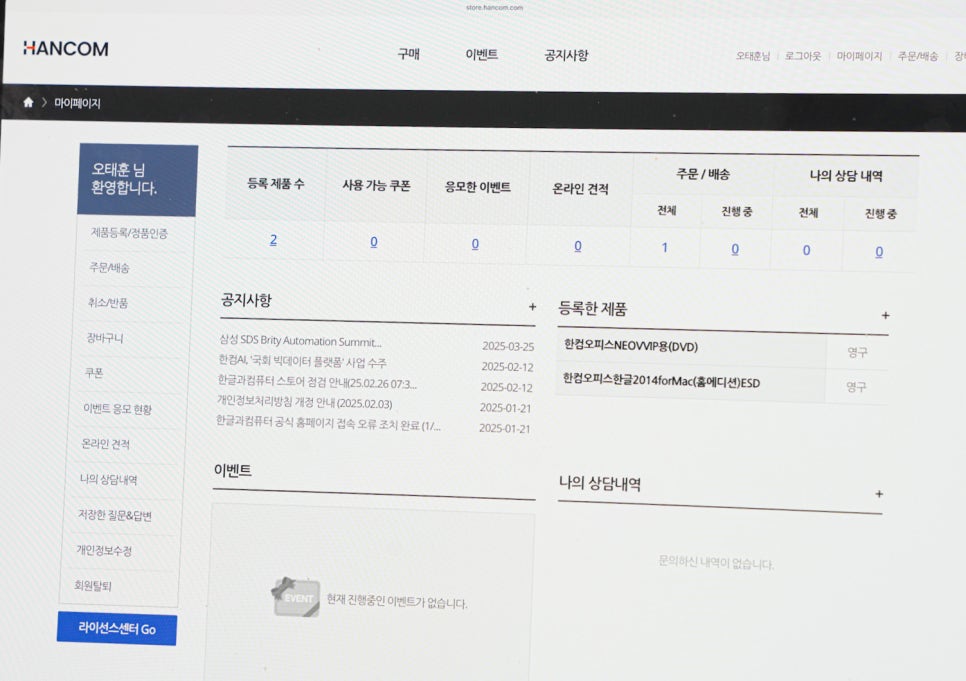Open 저장한 질문&답변 in sidebar
Screen dimensions: 966x681
(x=115, y=515)
